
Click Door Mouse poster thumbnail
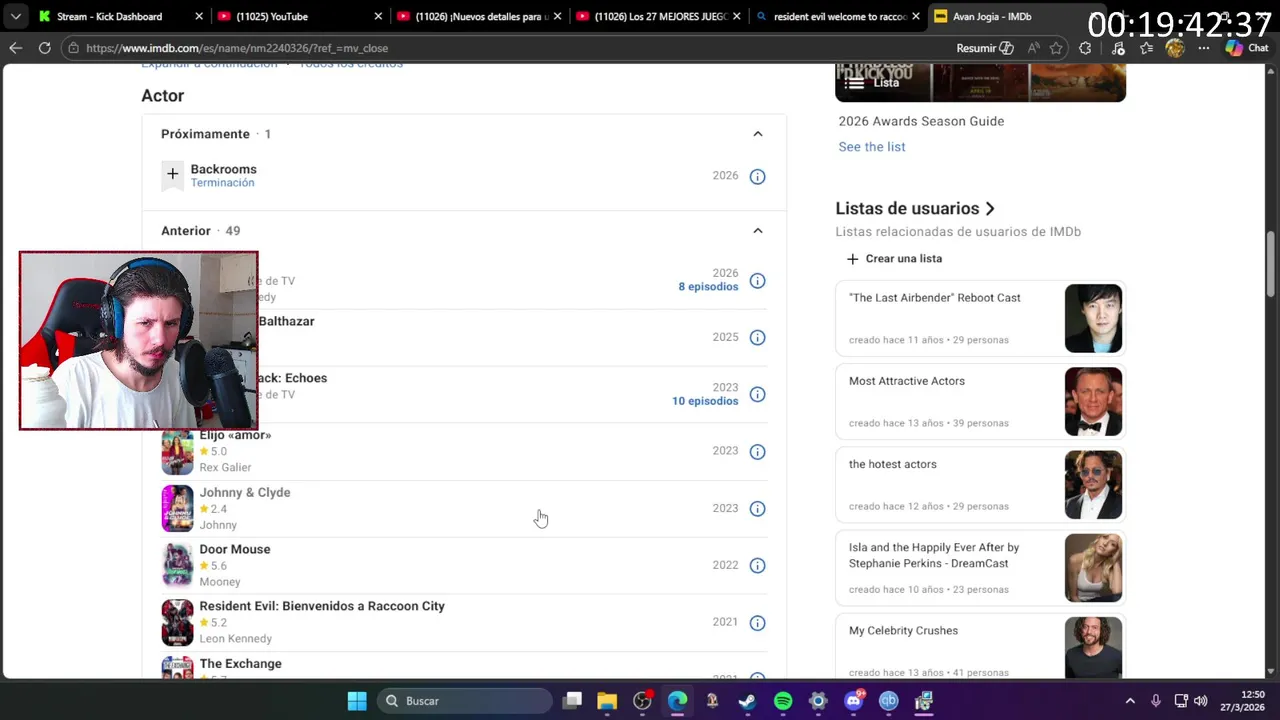pos(177,565)
